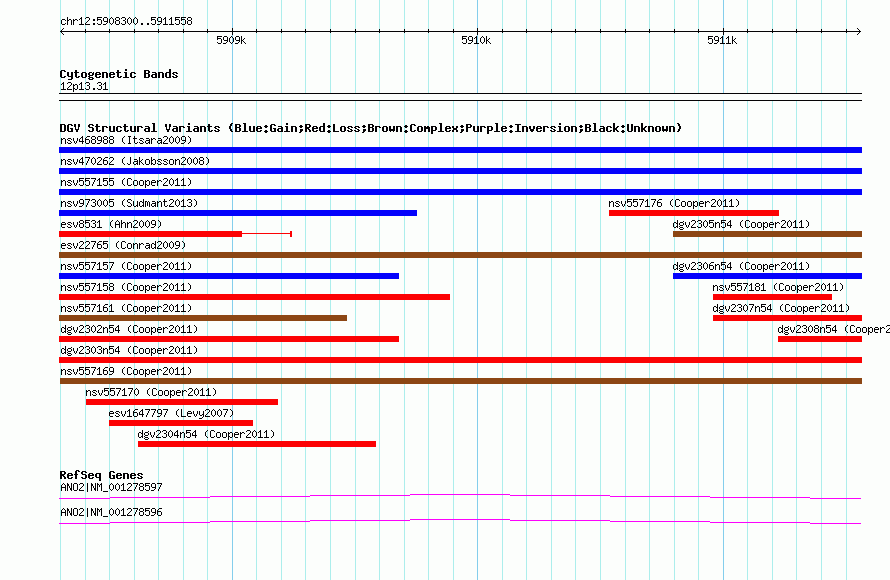Click the nsv557157 (Cooper2011) label
Viewport: 890px width, 580px height.
point(126,266)
